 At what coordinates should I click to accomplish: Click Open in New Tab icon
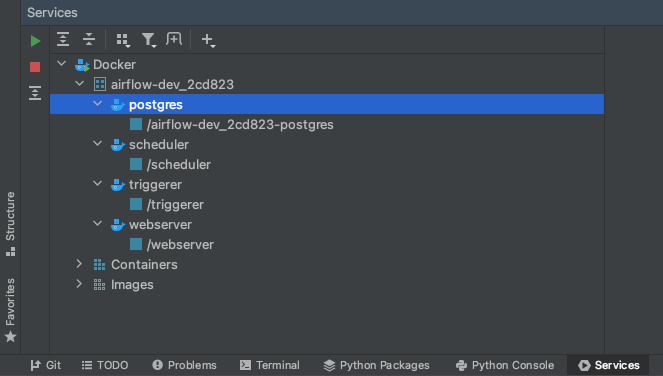(174, 39)
